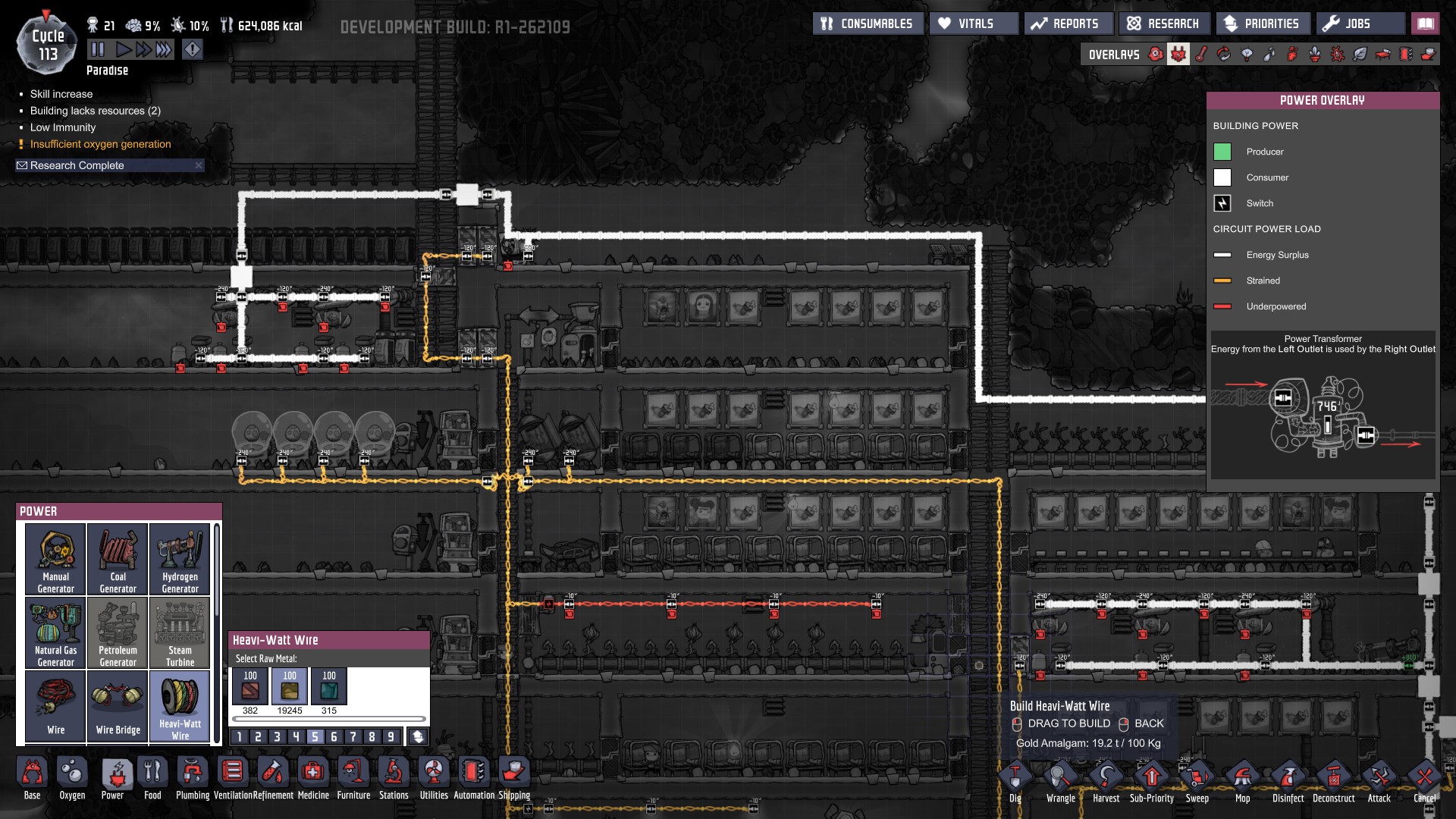
Task: Toggle the red alert button
Action: click(193, 50)
